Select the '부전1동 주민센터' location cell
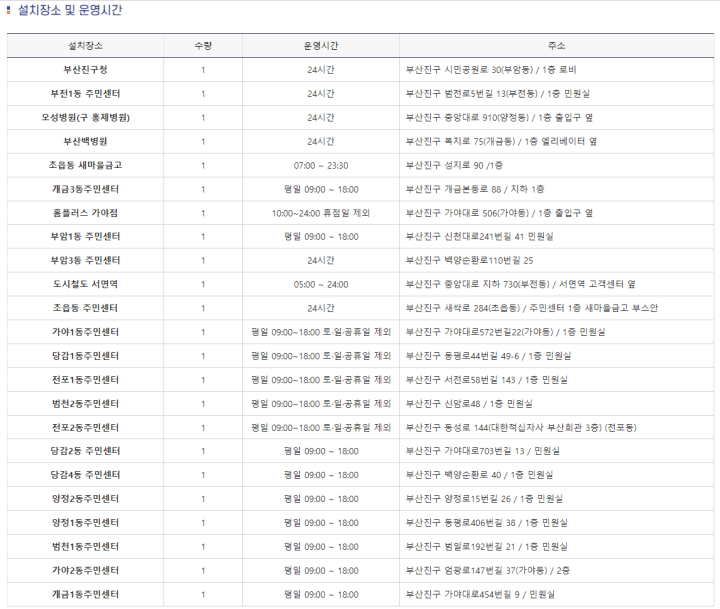Viewport: 720px width, 609px height. point(85,94)
